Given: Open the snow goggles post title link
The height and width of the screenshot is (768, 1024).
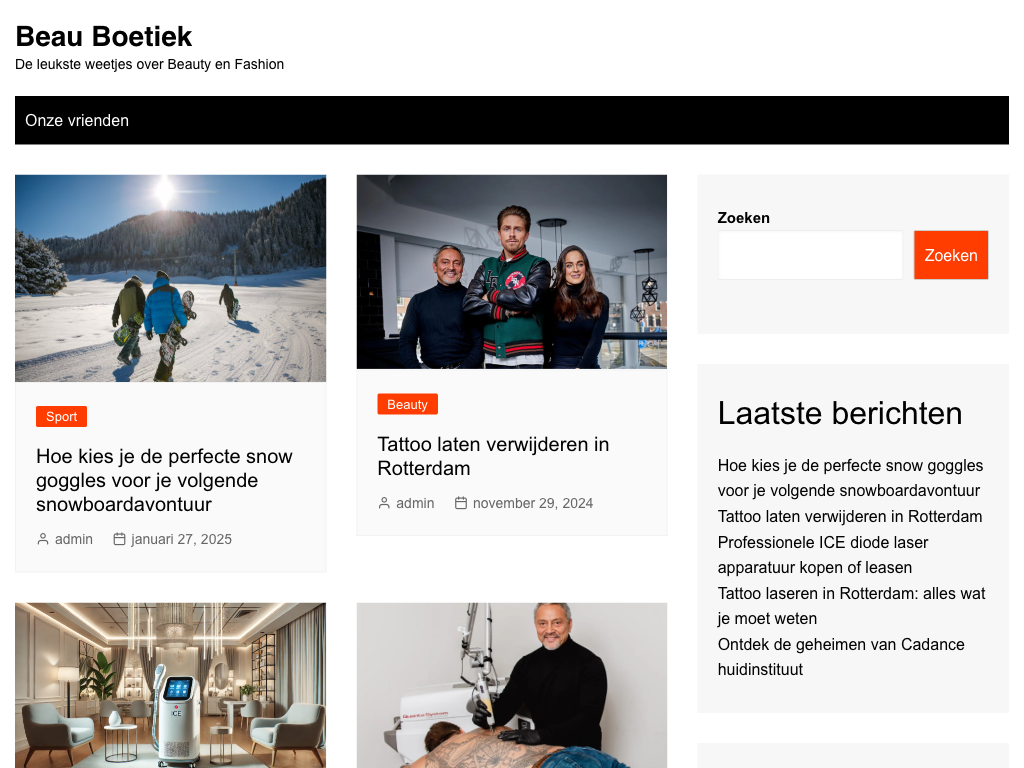Looking at the screenshot, I should (x=165, y=480).
